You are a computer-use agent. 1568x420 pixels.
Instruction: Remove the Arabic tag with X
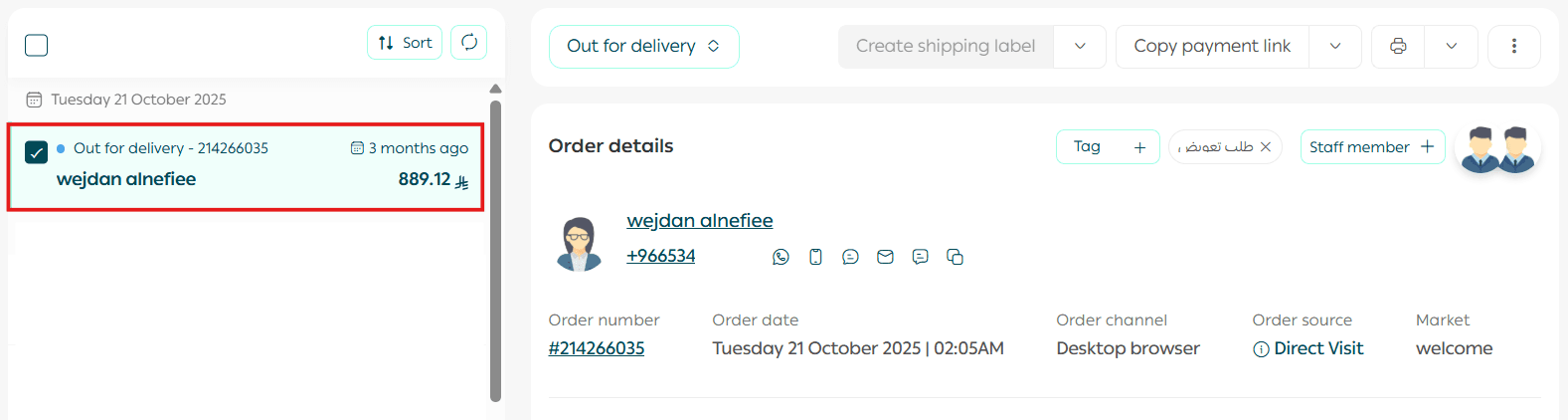tap(1266, 147)
